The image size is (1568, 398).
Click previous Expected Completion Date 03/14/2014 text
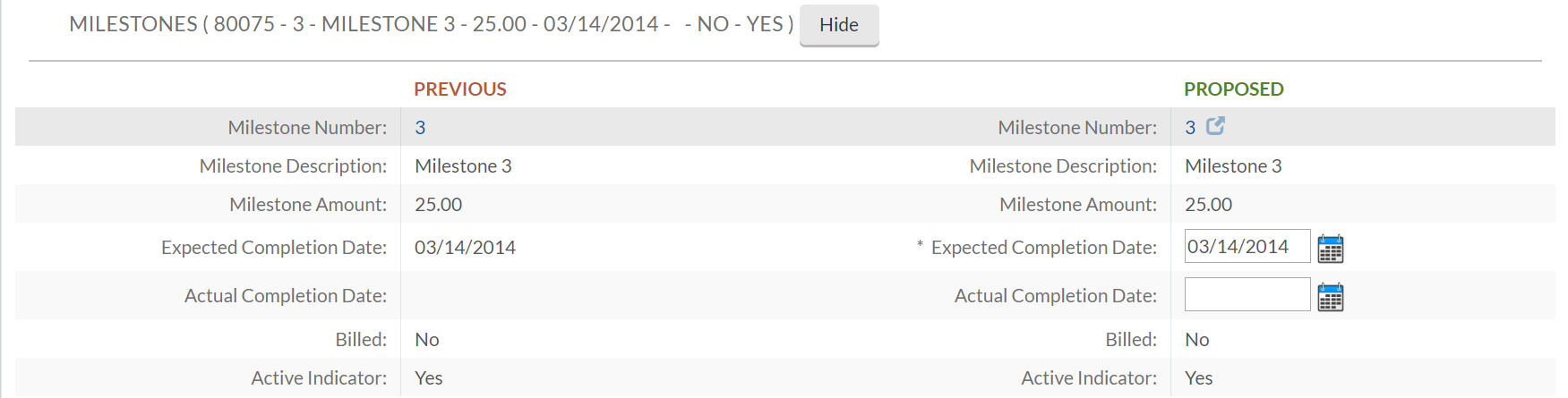pyautogui.click(x=465, y=248)
